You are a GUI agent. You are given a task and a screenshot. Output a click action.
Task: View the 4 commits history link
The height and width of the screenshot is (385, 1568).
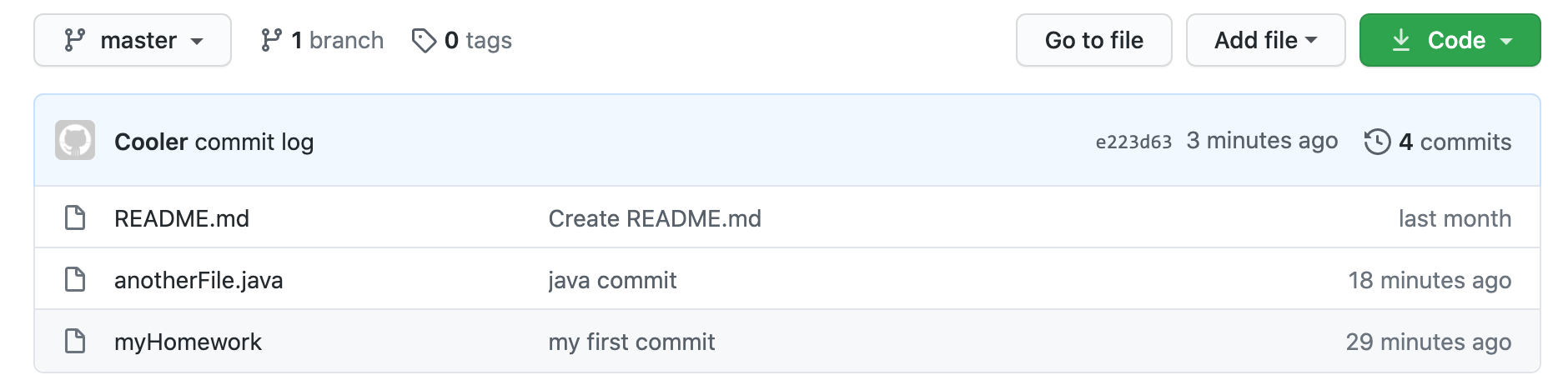pos(1455,142)
